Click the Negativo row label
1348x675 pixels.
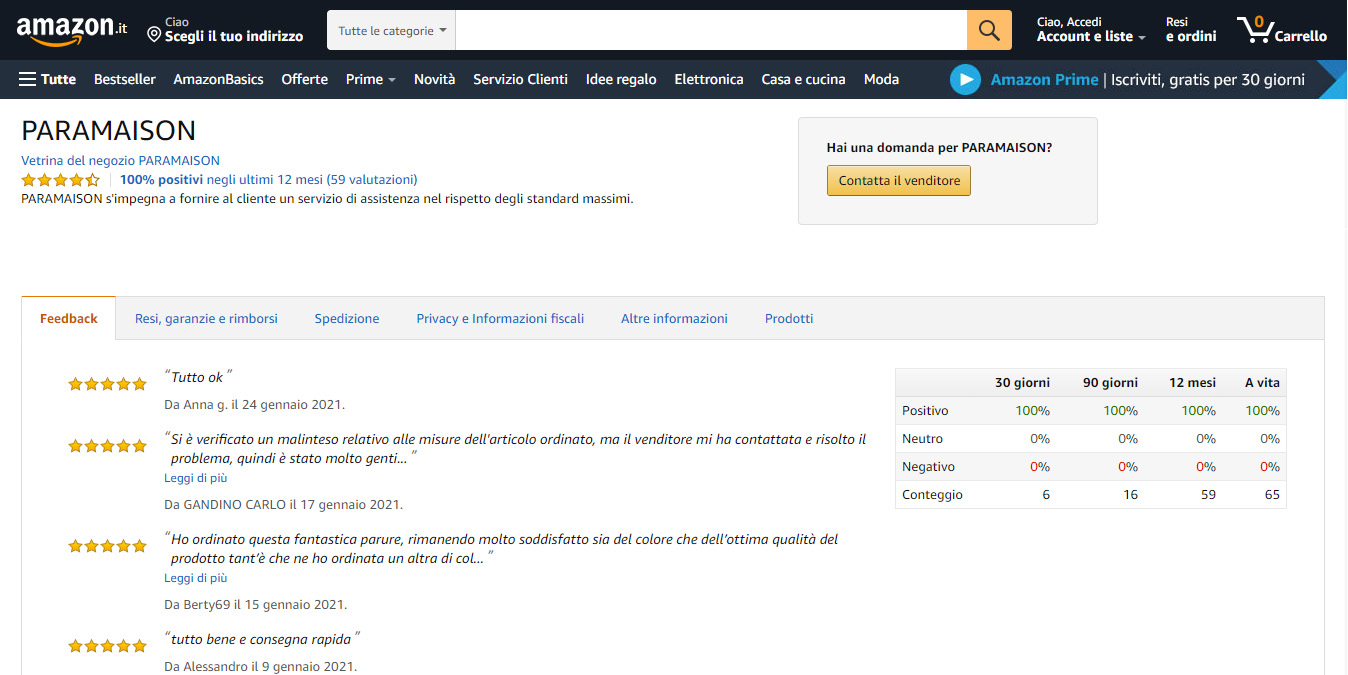[928, 467]
